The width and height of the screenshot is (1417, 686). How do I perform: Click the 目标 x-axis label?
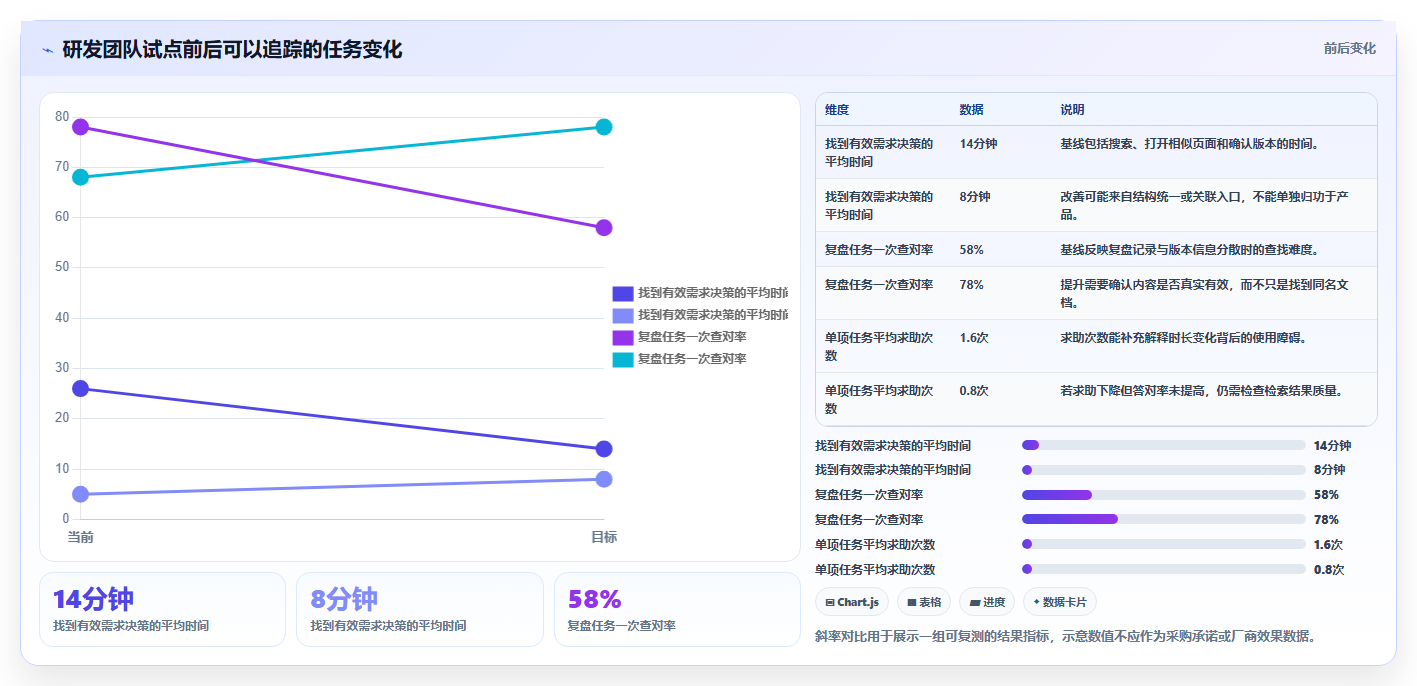[x=604, y=537]
